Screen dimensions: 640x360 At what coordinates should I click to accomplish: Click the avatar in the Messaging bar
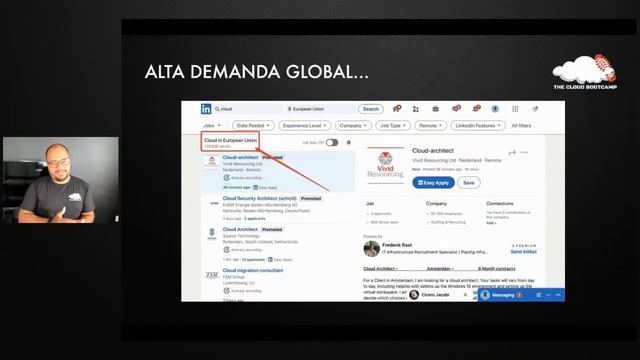point(485,295)
